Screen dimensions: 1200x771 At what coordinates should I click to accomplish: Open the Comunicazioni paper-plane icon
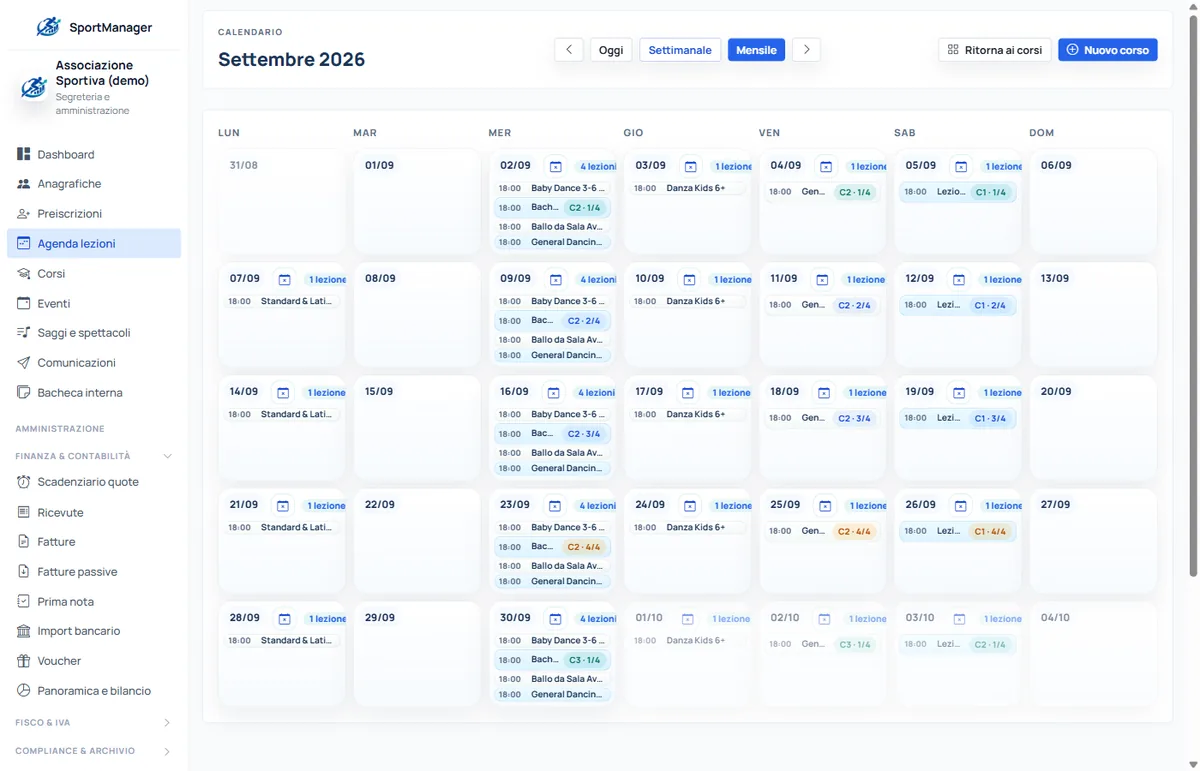23,362
